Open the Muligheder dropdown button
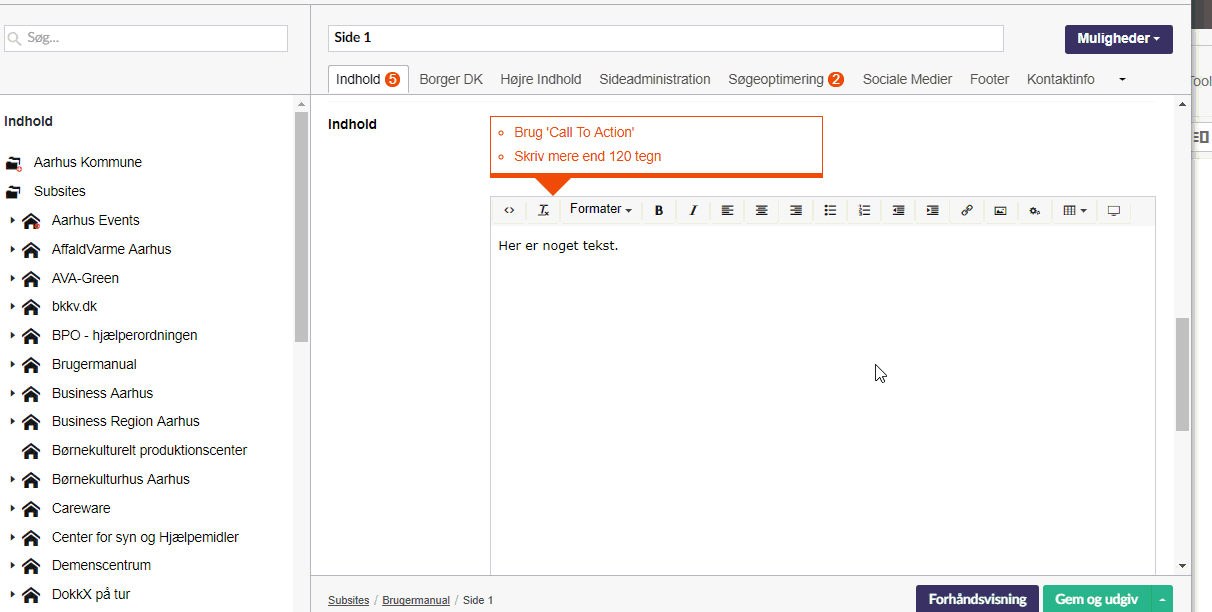The height and width of the screenshot is (612, 1212). 1118,39
